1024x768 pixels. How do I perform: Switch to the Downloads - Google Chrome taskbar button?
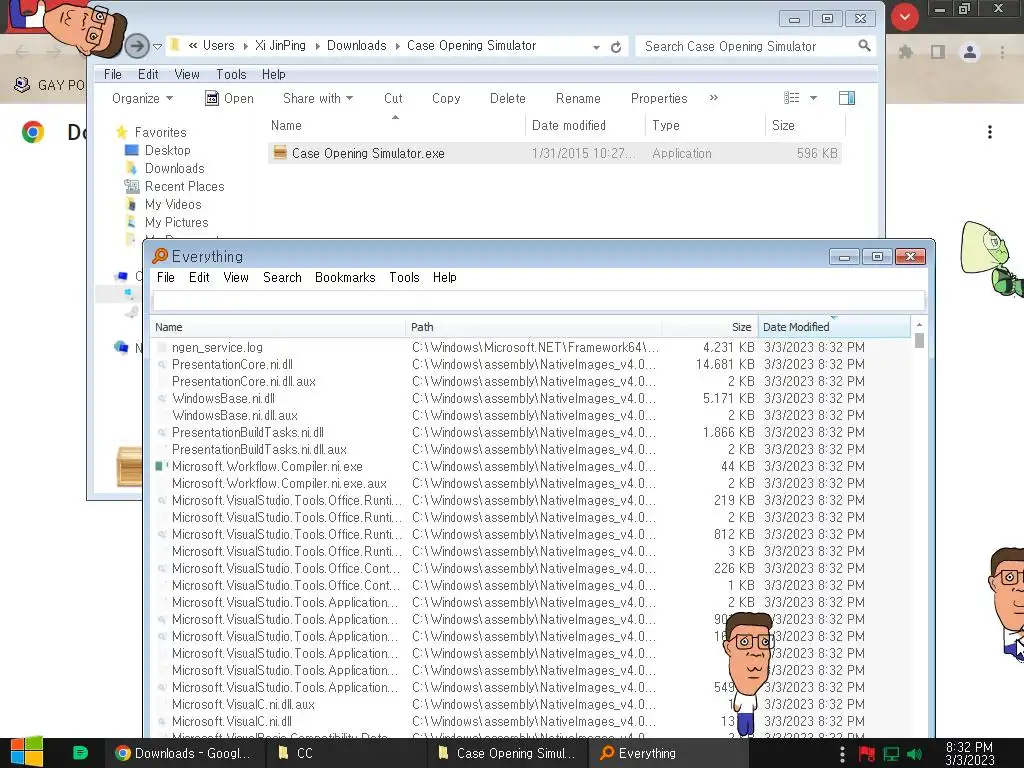(185, 753)
